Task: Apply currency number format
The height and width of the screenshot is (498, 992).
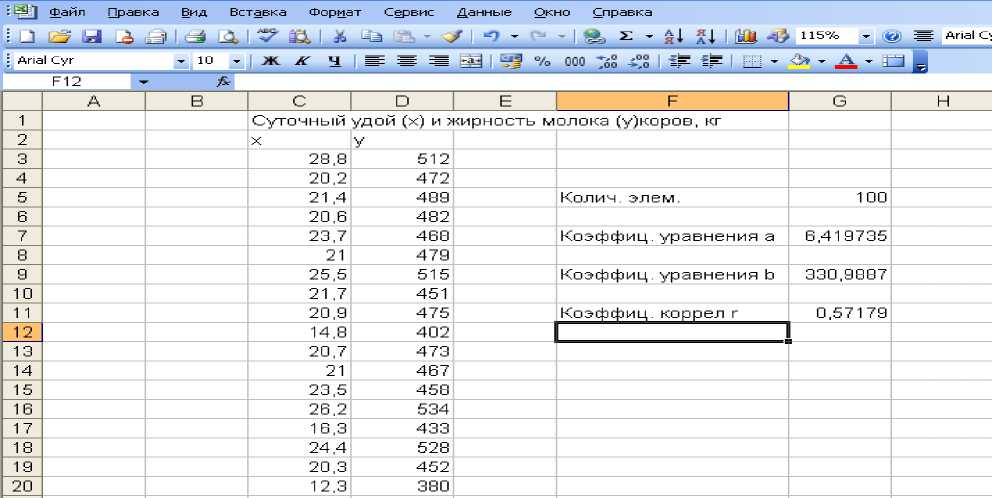Action: tap(509, 61)
